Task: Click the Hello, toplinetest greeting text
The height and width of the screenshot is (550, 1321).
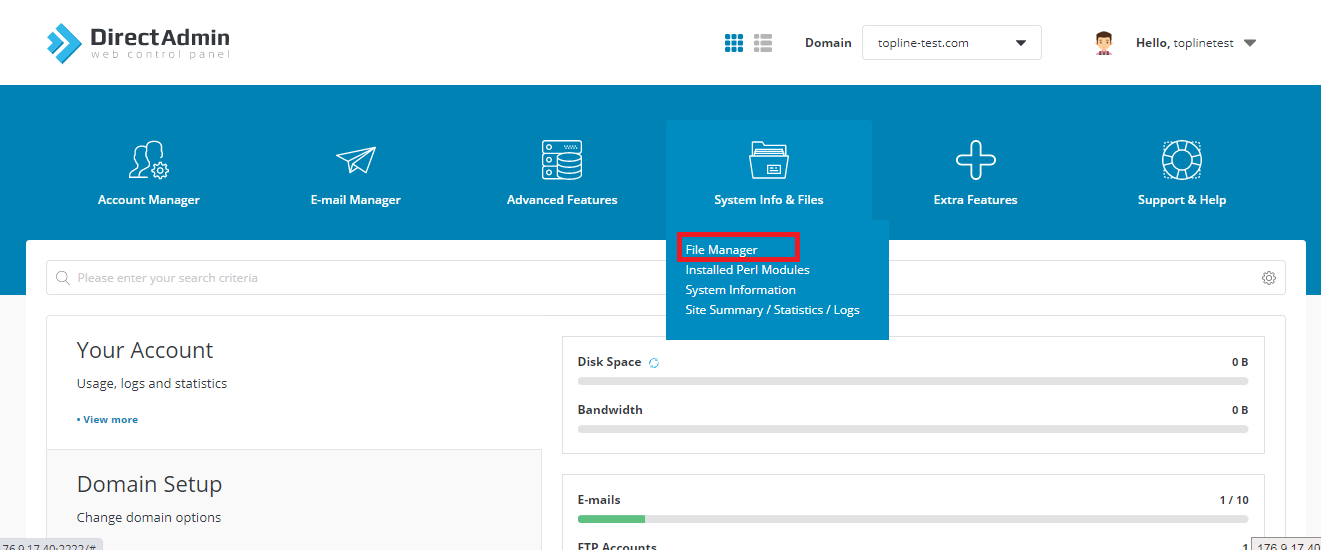Action: pos(1185,43)
